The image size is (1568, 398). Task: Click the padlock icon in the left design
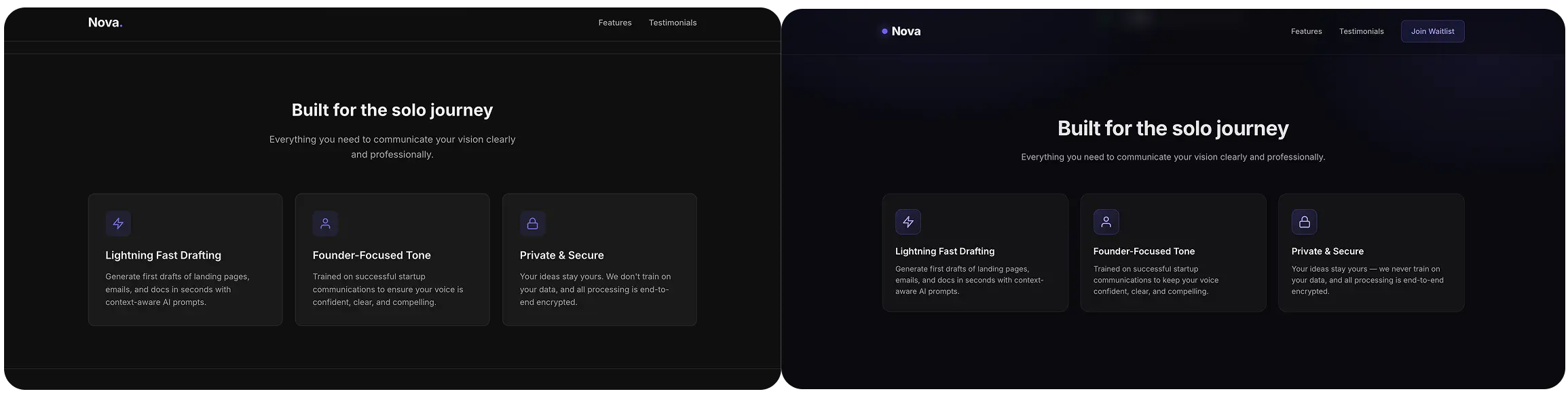click(533, 223)
